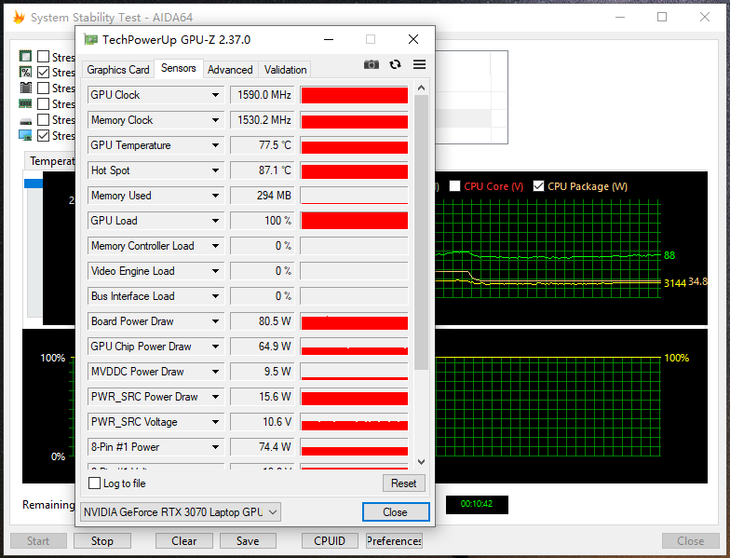The image size is (730, 558).
Task: Enable the Log to file checkbox
Action: tap(95, 484)
